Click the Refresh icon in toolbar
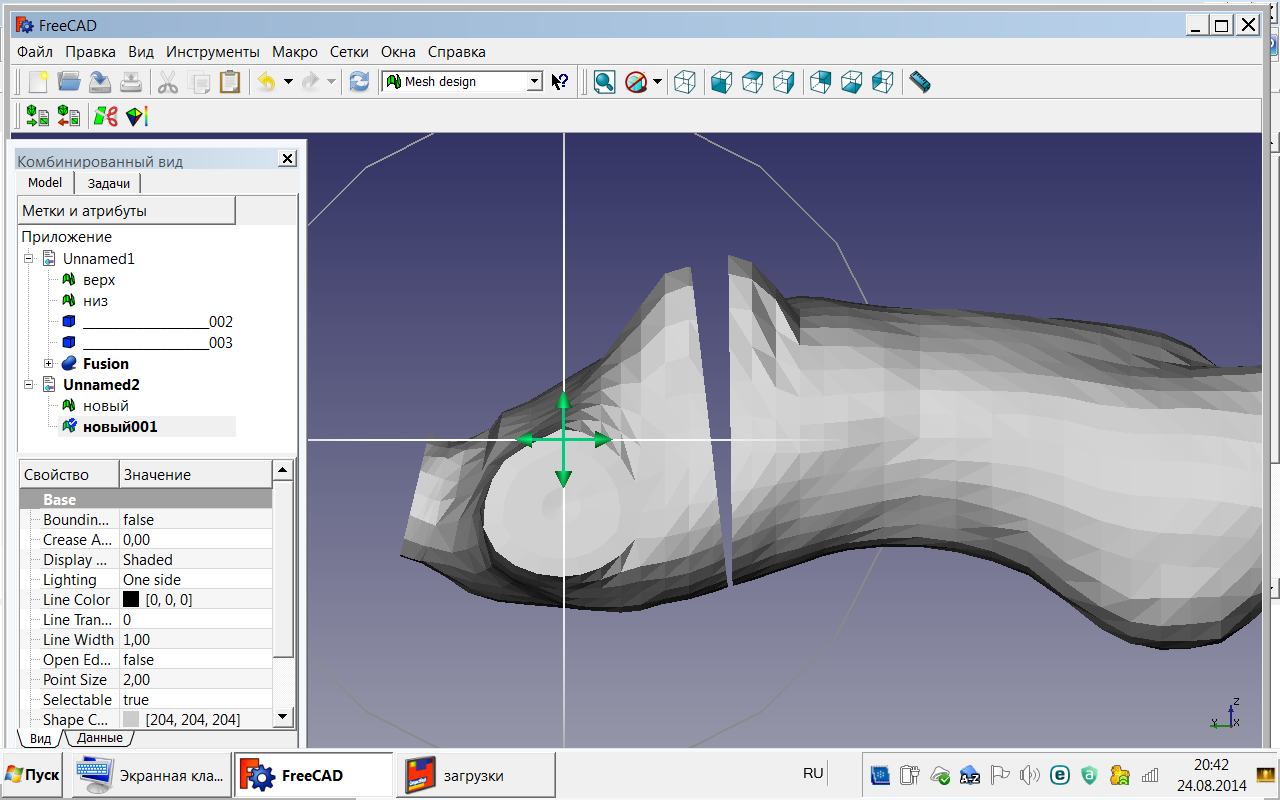The image size is (1280, 800). (360, 82)
